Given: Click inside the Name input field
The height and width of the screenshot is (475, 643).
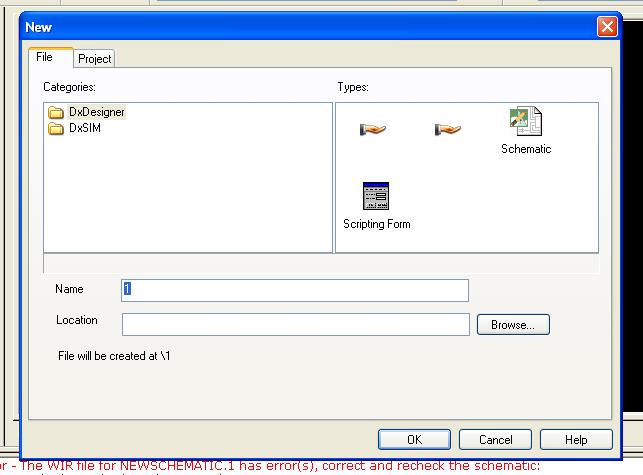Looking at the screenshot, I should 295,290.
